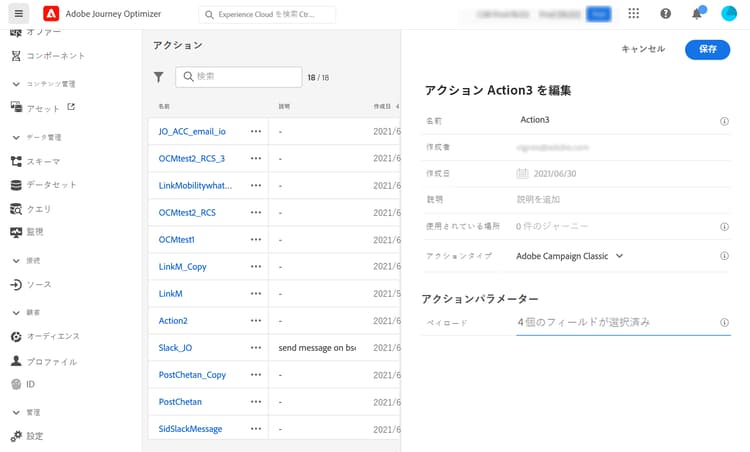Click the 設定 gear icon
750x452 pixels.
pyautogui.click(x=16, y=436)
